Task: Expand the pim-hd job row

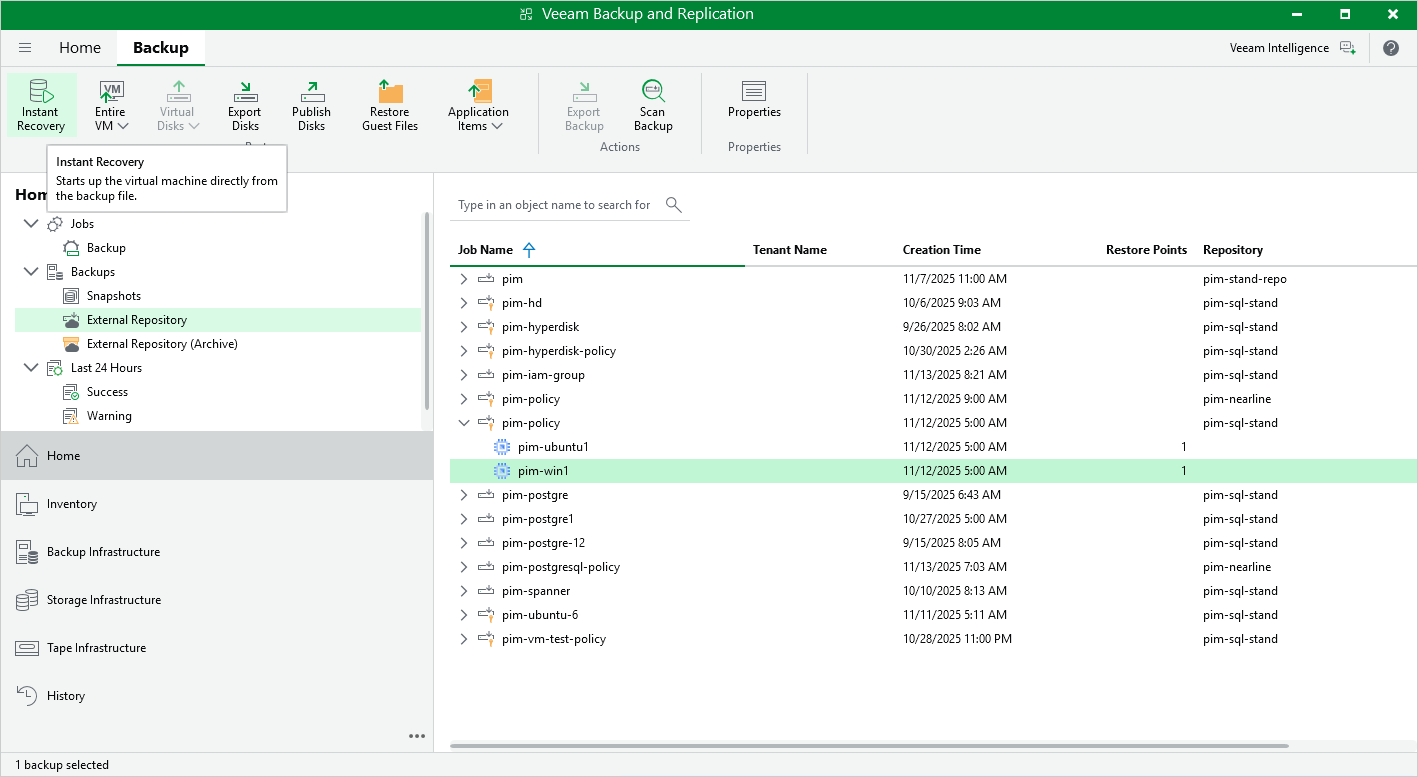Action: [463, 303]
